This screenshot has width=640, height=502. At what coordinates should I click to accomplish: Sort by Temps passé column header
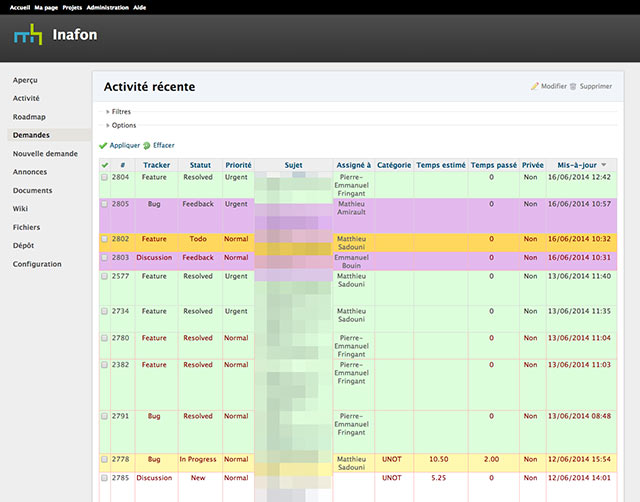[x=493, y=165]
